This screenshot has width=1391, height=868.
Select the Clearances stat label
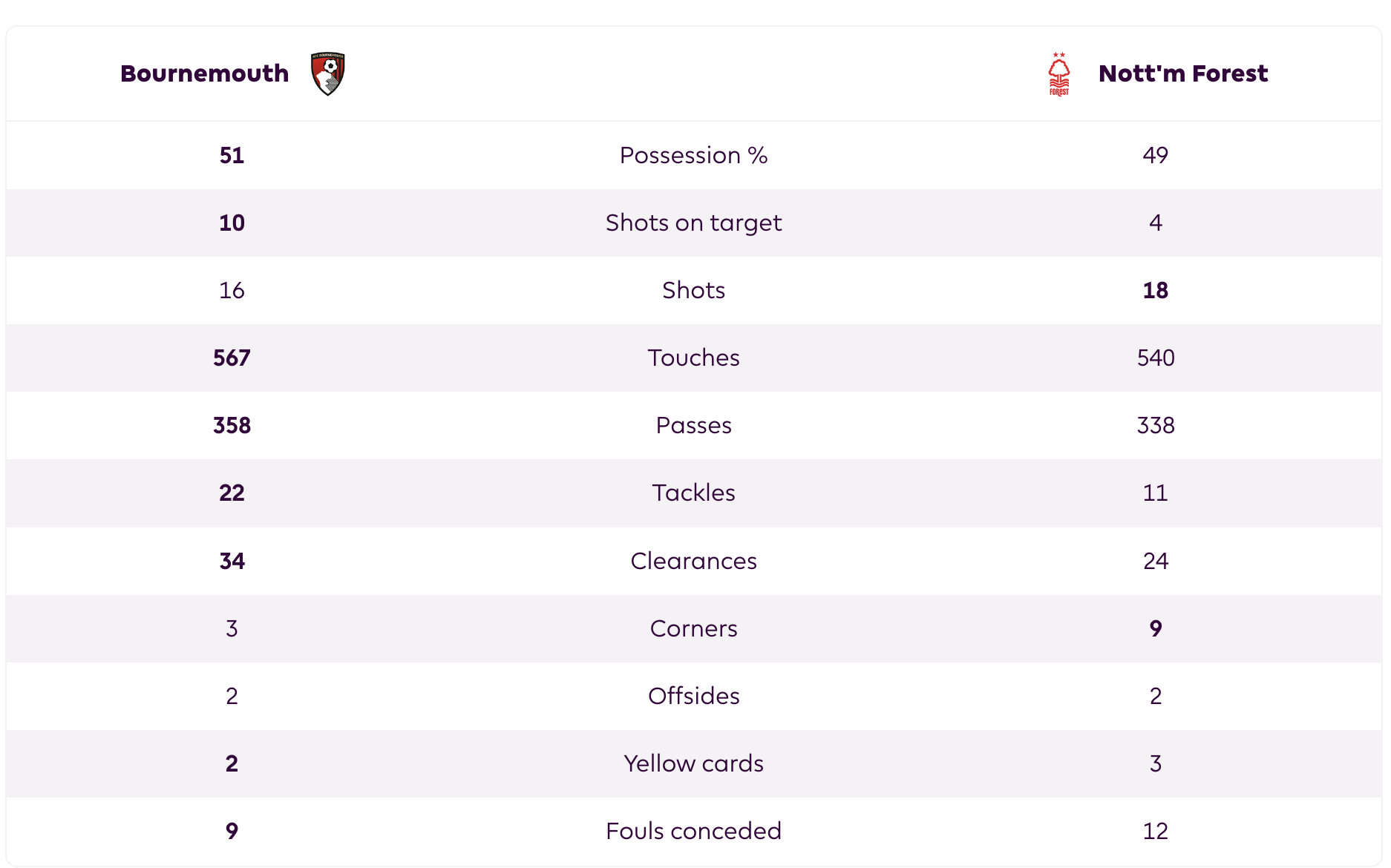pos(693,561)
